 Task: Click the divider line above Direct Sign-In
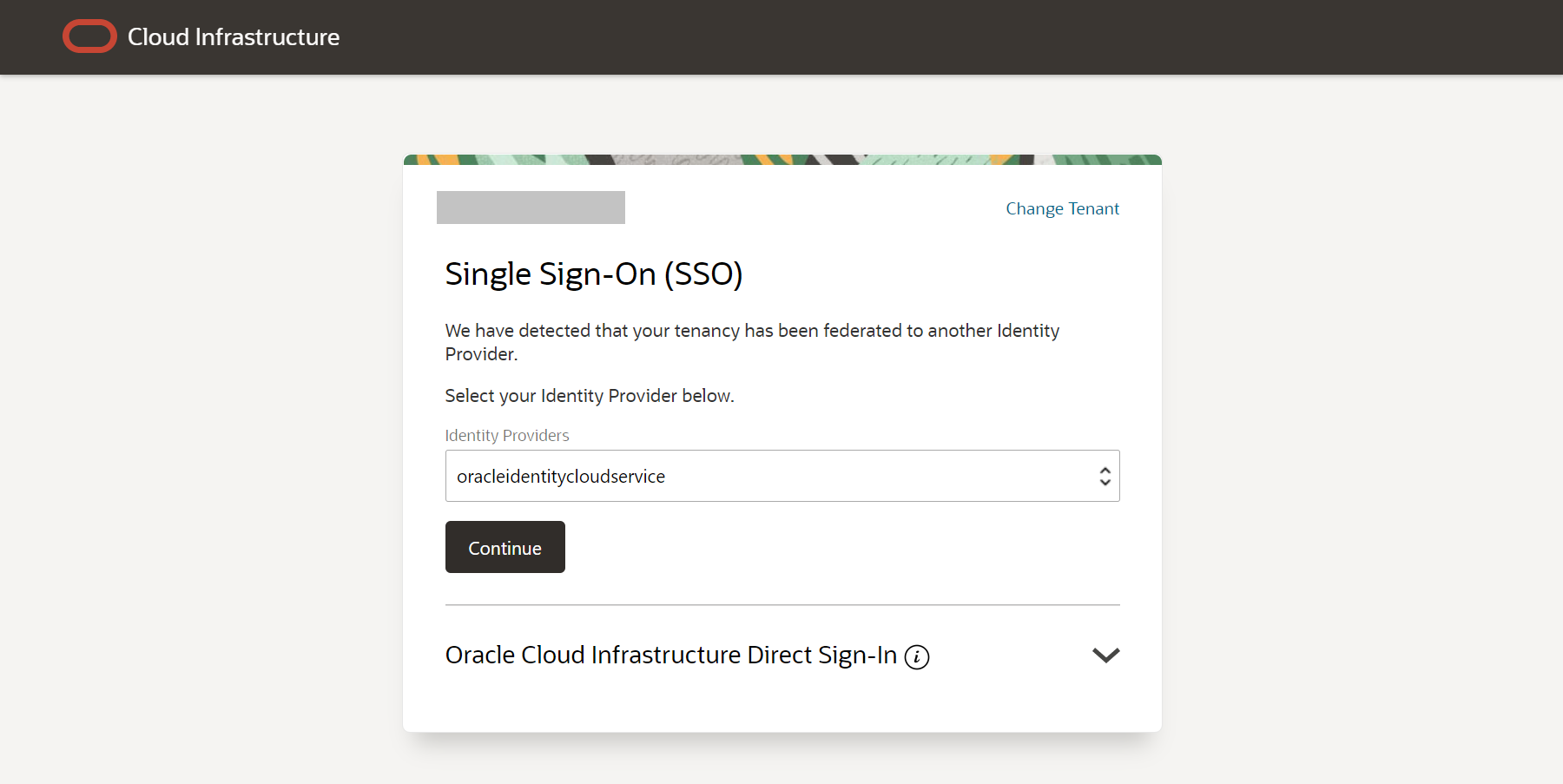[781, 604]
